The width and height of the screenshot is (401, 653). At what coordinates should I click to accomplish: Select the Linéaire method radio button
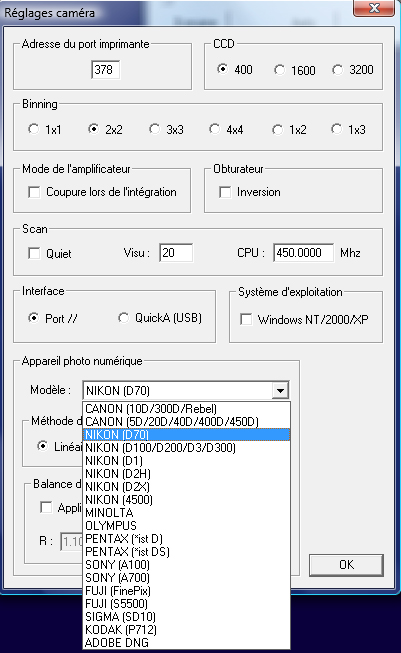pyautogui.click(x=42, y=446)
